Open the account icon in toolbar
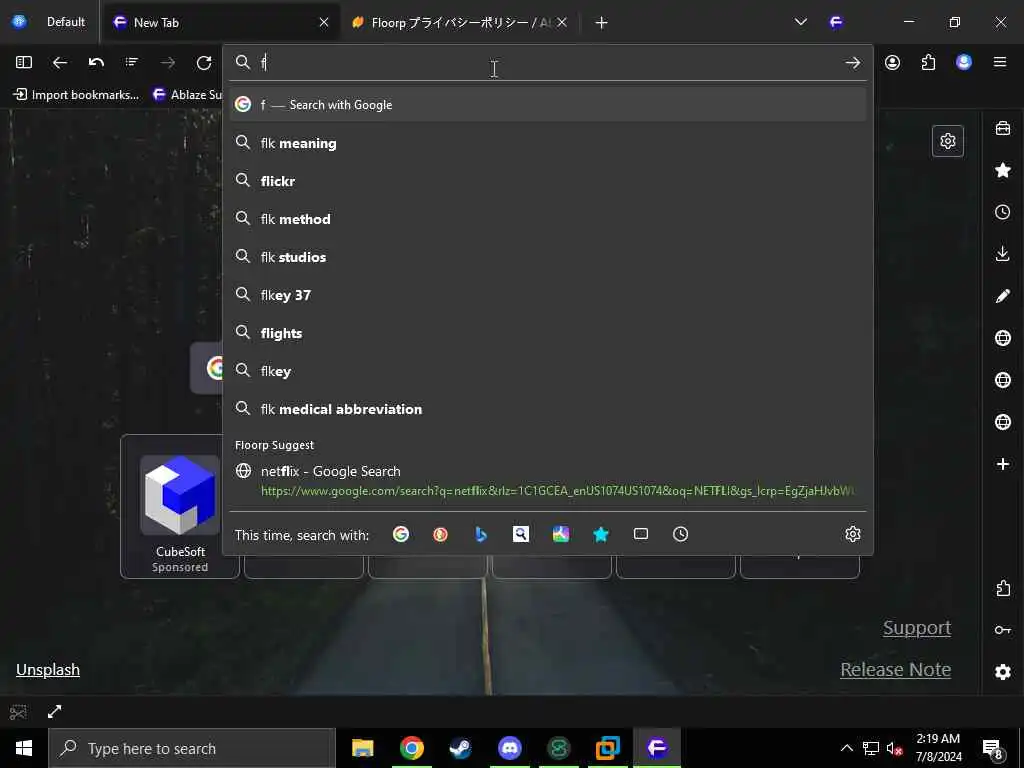 (x=893, y=62)
